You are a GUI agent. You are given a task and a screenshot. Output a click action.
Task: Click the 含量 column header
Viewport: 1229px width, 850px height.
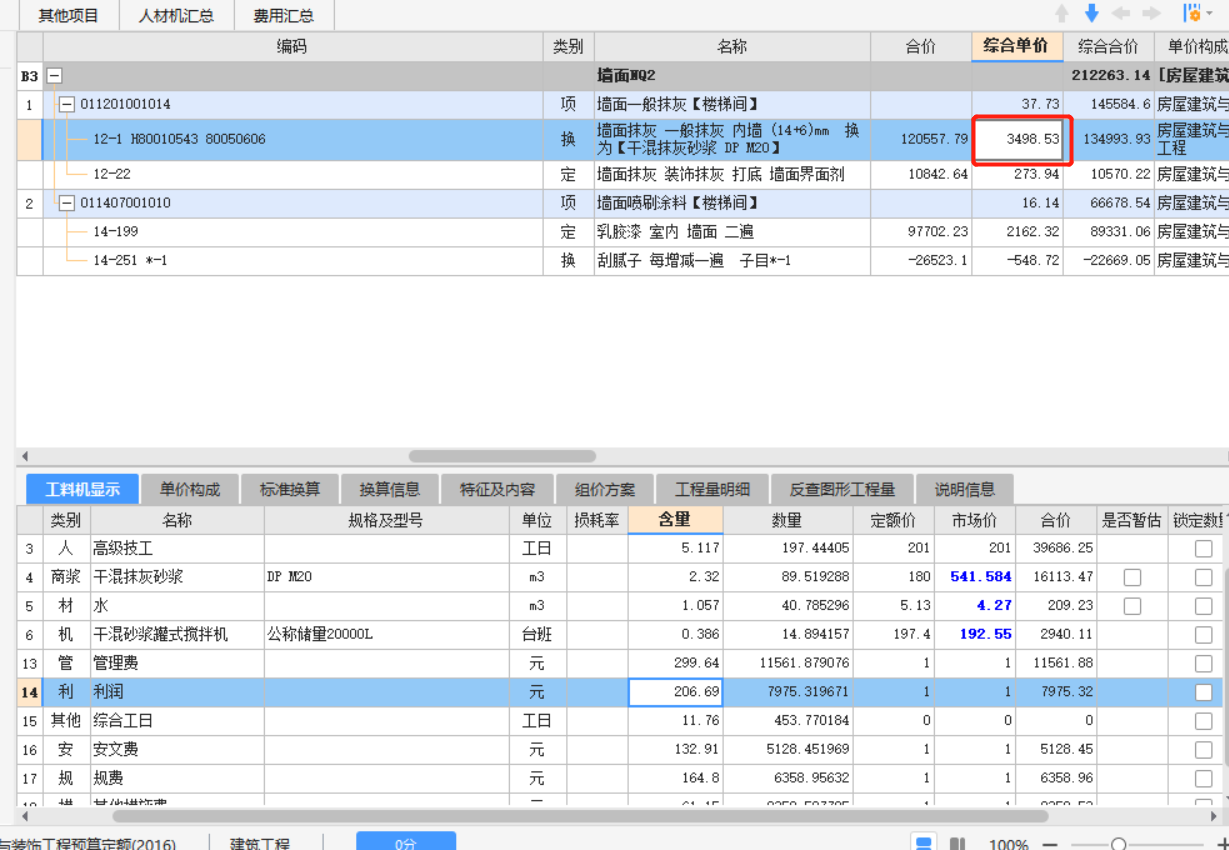(x=675, y=520)
